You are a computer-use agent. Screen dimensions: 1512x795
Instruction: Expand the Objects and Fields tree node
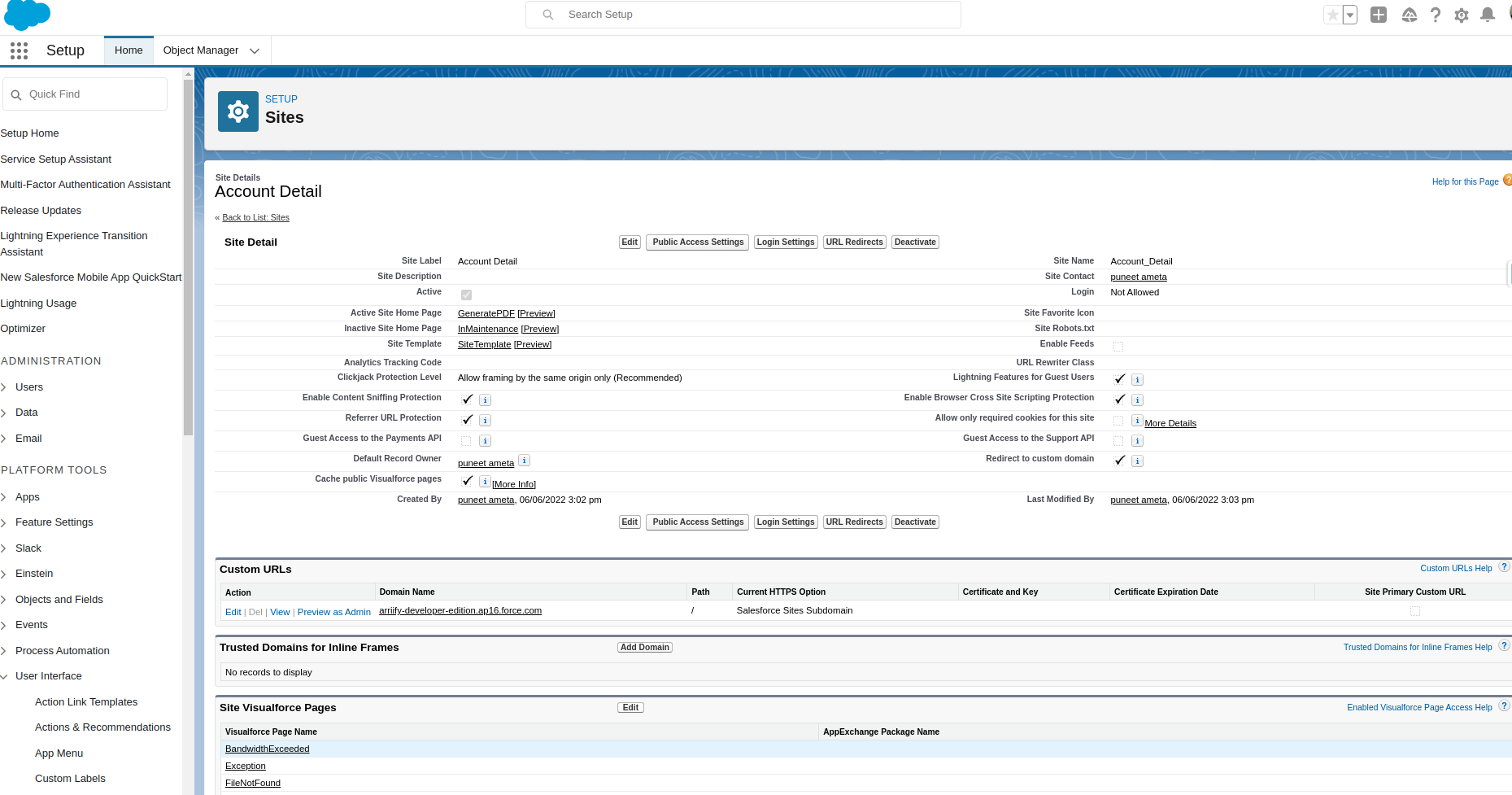click(x=4, y=600)
